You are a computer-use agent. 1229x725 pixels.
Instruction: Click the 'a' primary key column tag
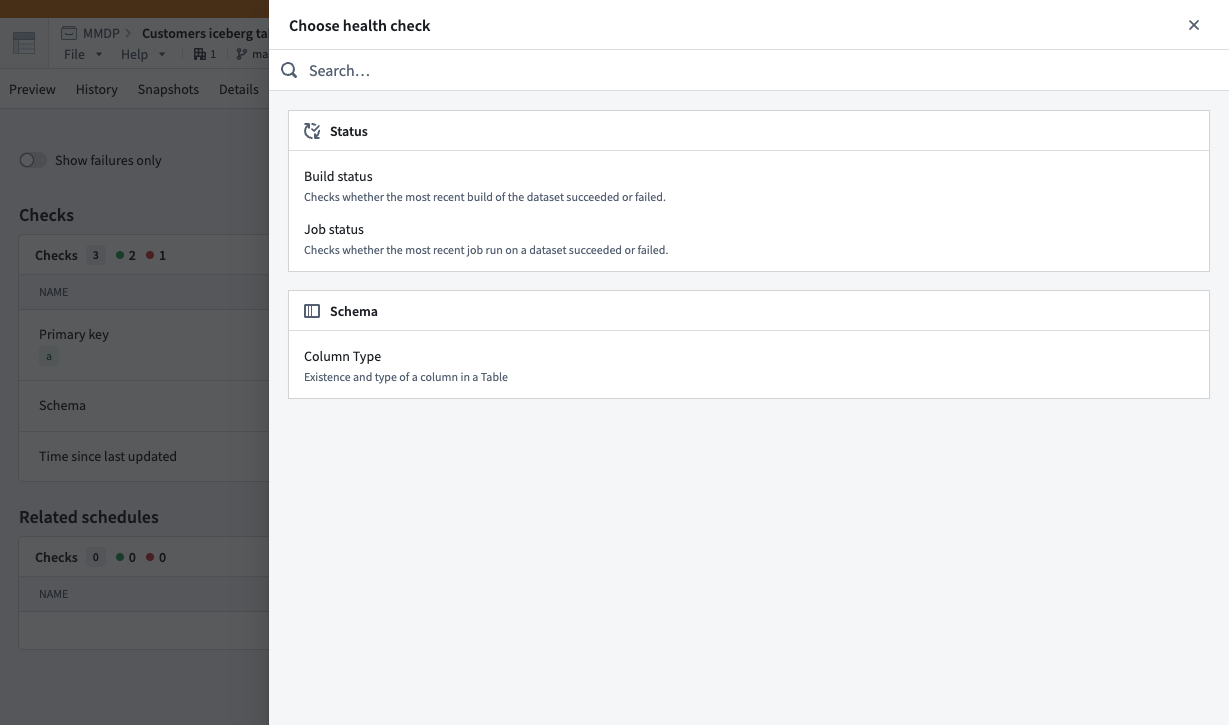pyautogui.click(x=48, y=356)
